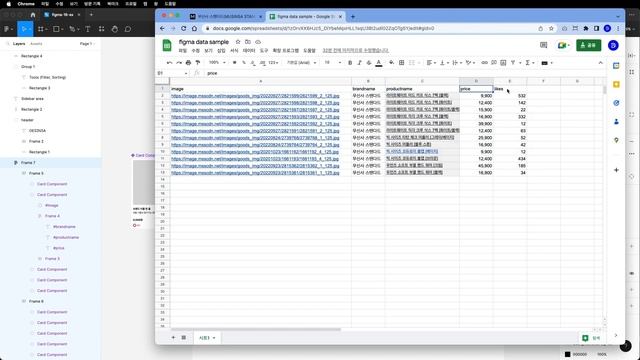Insert a chart from the Sheets toolbar

pyautogui.click(x=503, y=62)
